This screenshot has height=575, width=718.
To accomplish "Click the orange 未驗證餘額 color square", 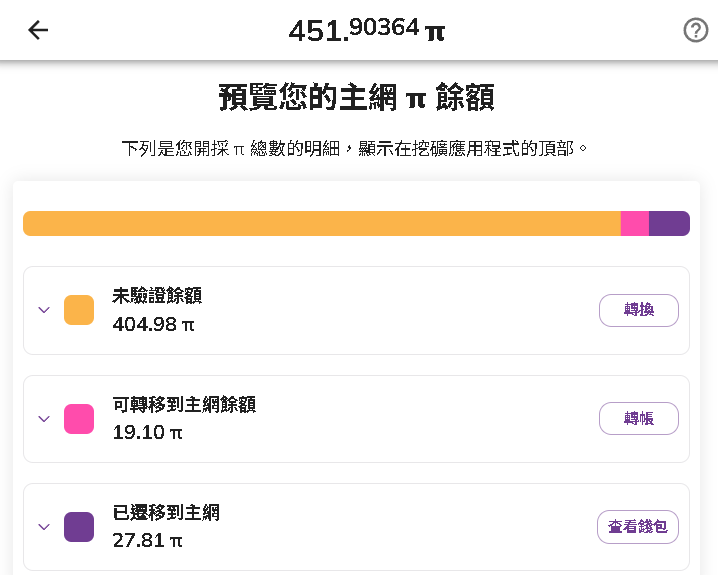I will coord(79,310).
